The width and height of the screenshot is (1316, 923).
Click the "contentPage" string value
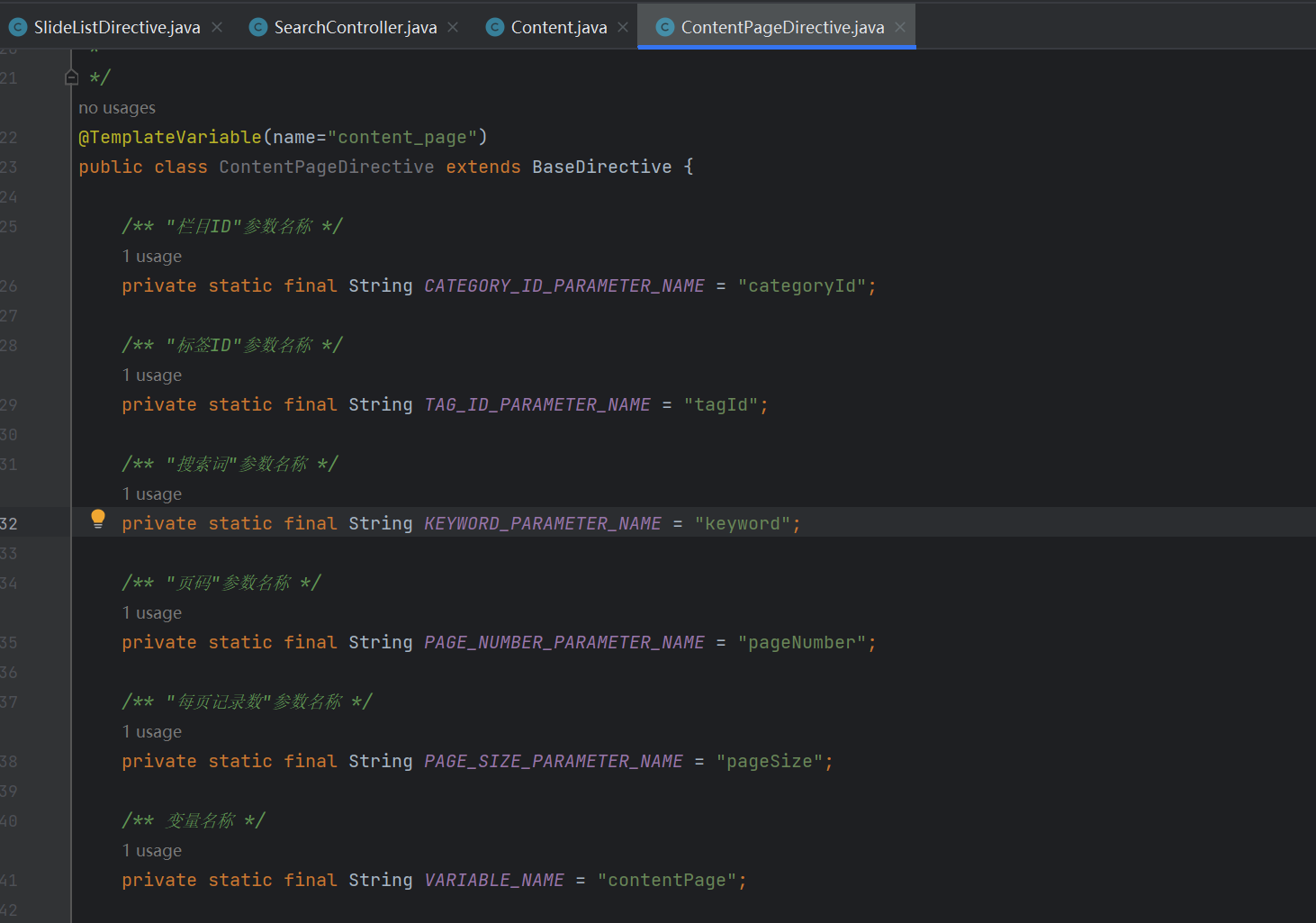click(x=667, y=880)
